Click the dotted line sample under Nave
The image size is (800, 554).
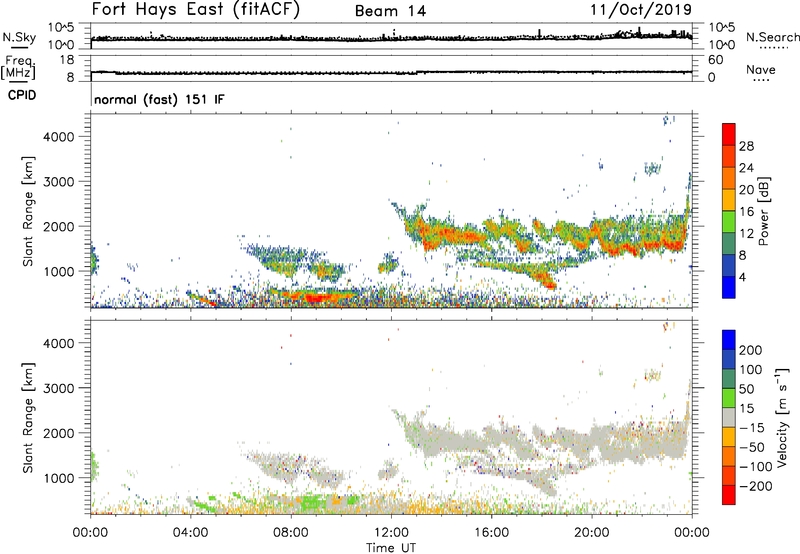tap(761, 81)
